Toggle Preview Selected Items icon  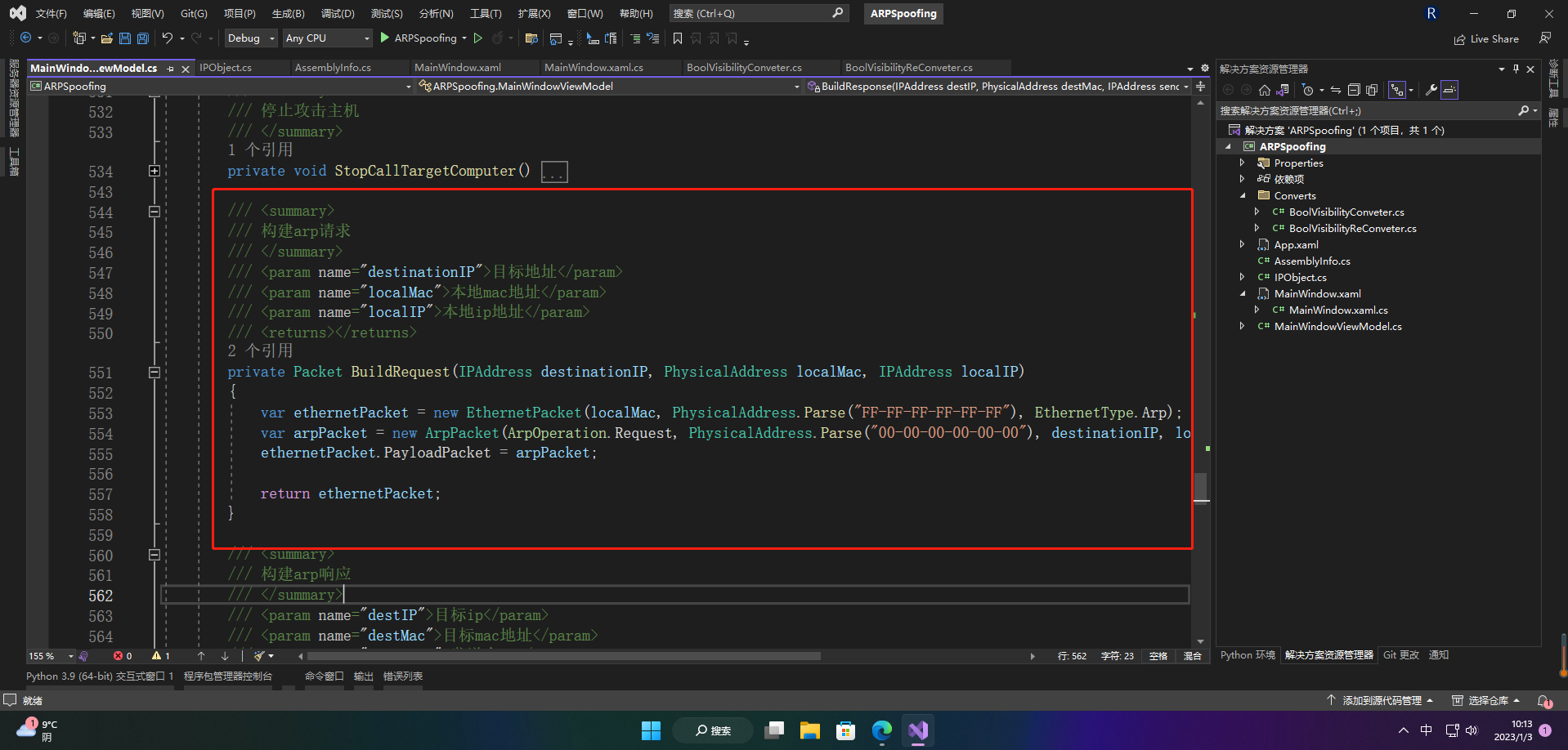point(1449,90)
